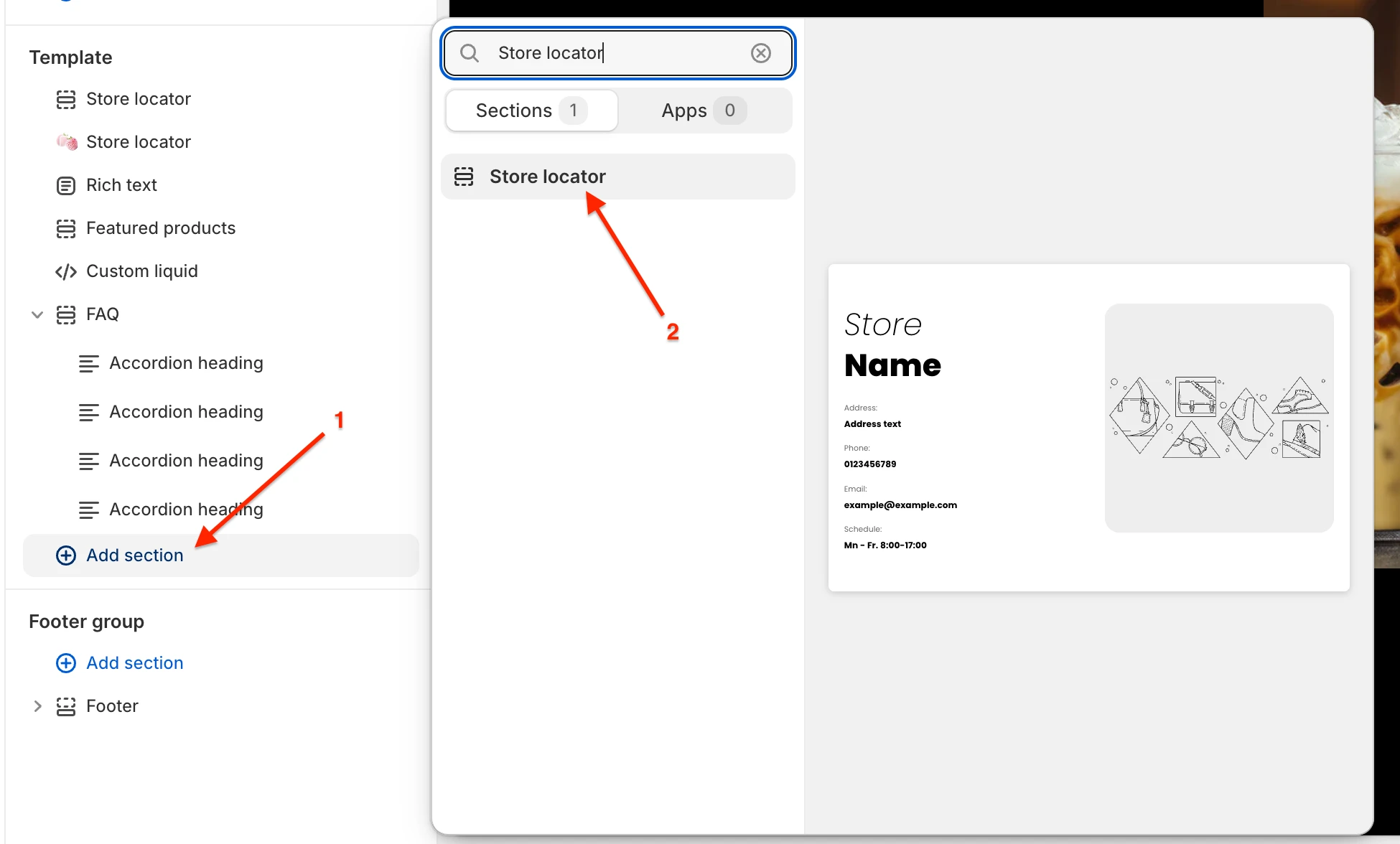Click the Template heading

(70, 57)
